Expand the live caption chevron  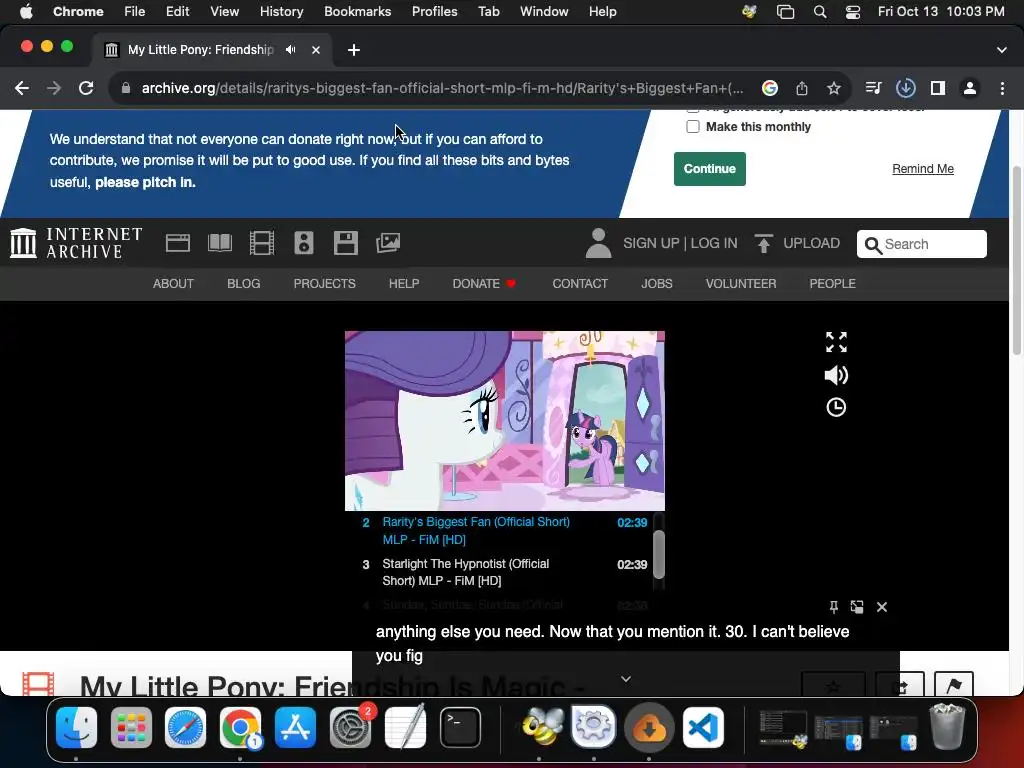pos(626,679)
